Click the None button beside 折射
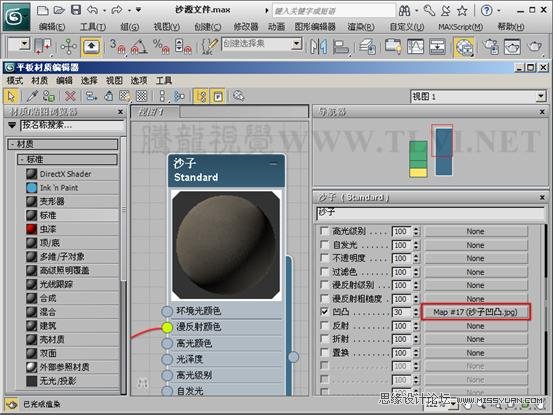Image resolution: width=553 pixels, height=415 pixels. pyautogui.click(x=475, y=339)
